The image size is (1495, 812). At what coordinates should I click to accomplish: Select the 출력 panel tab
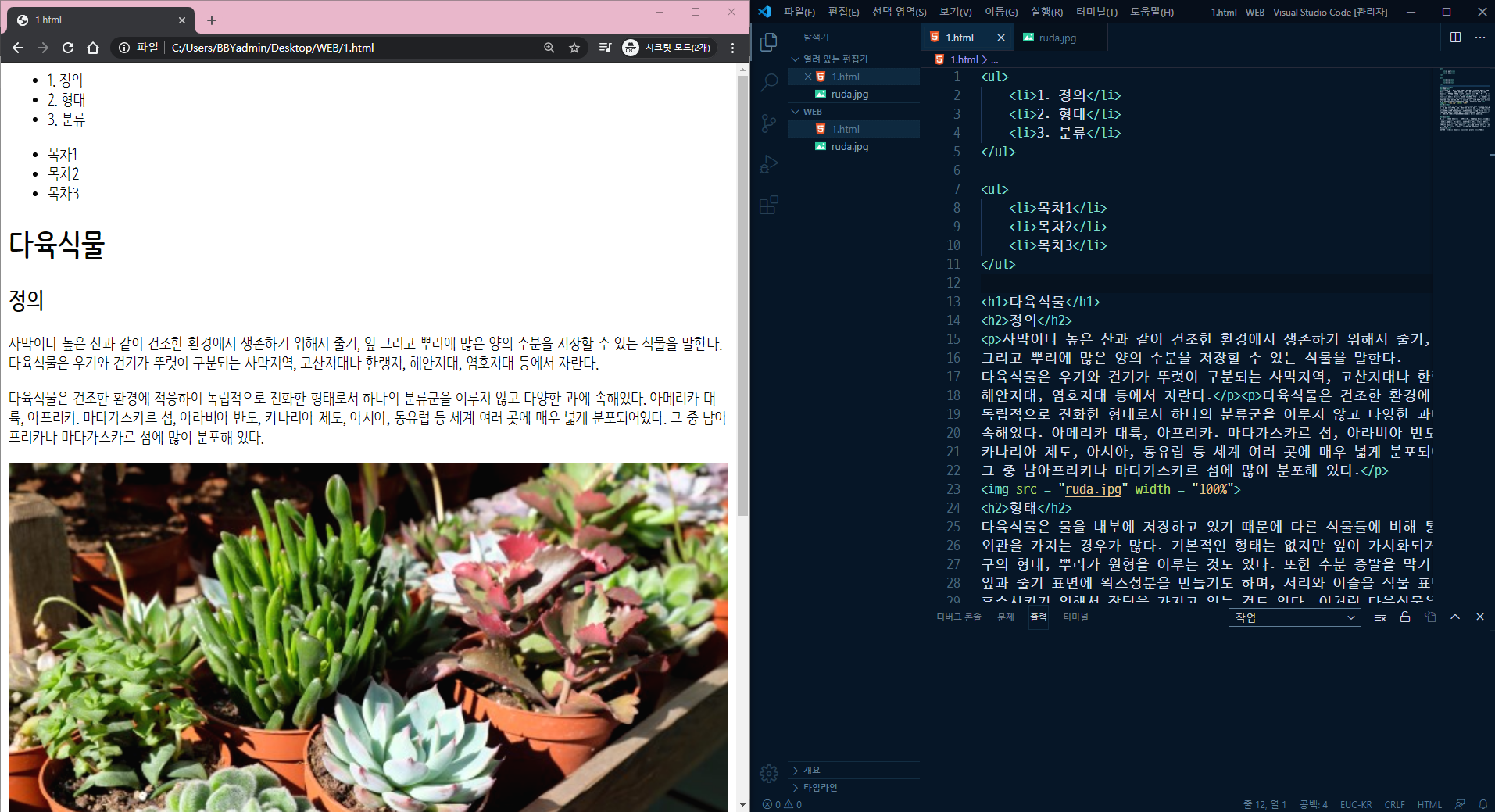[x=1039, y=617]
